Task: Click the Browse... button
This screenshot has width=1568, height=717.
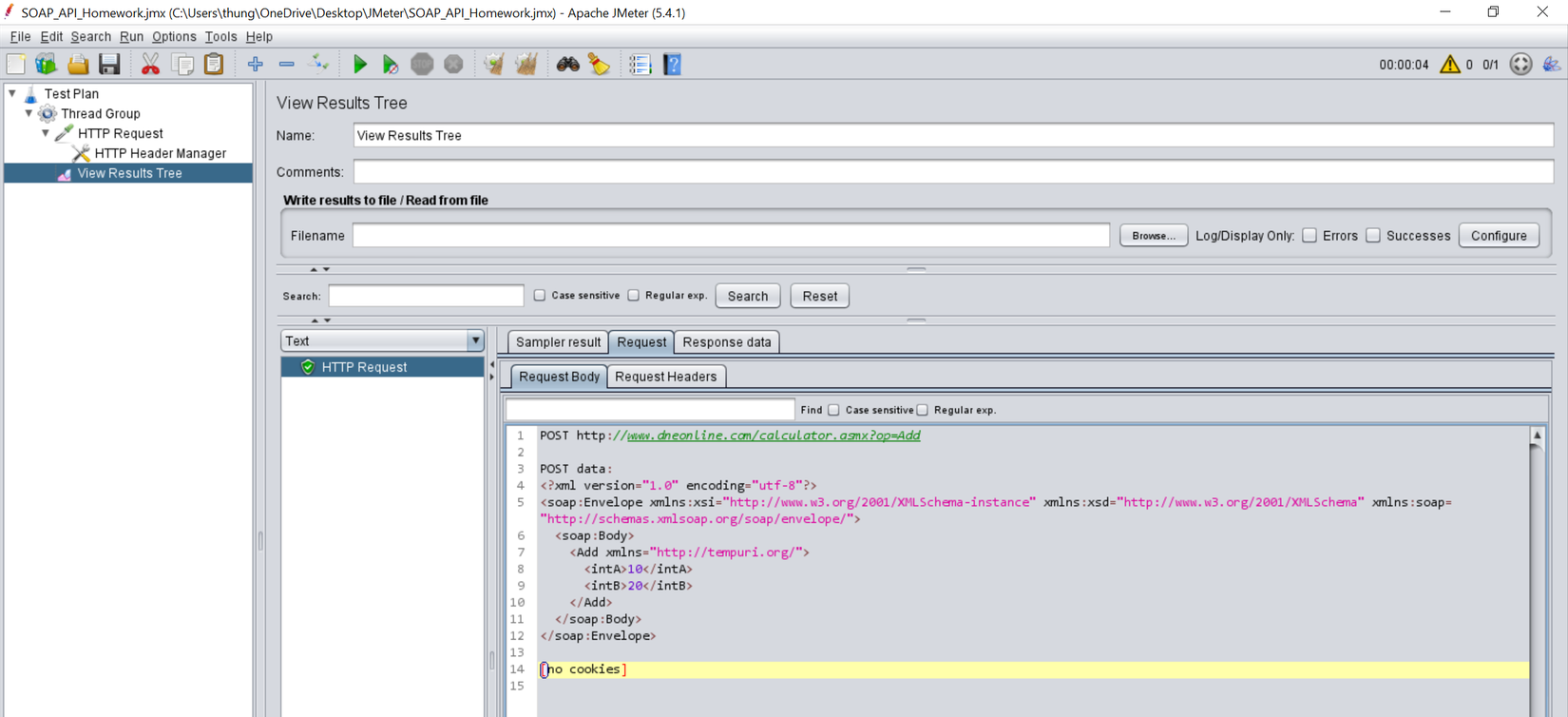Action: (1153, 236)
